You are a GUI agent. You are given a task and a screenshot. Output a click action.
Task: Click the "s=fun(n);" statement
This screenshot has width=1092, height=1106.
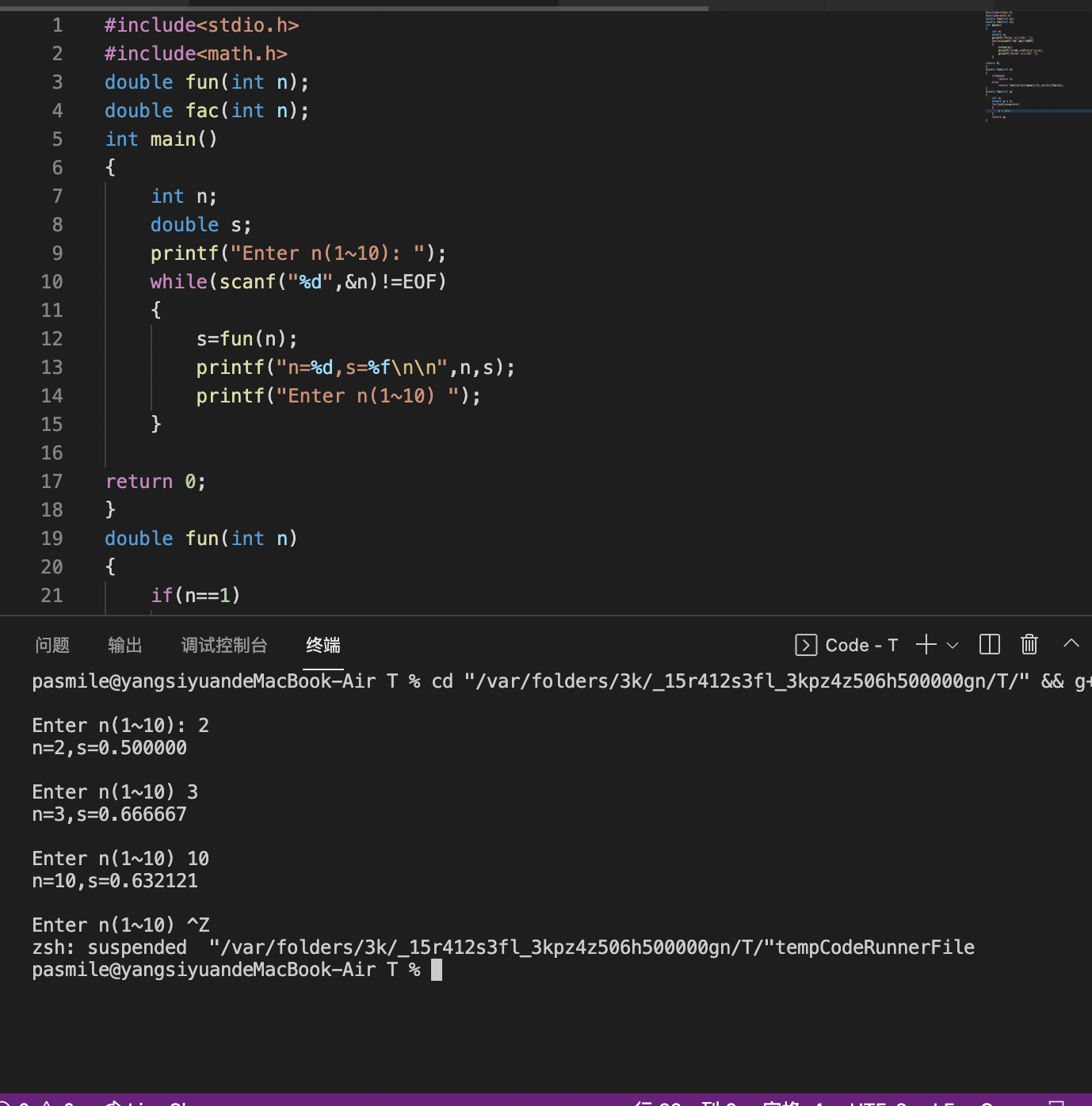click(247, 339)
